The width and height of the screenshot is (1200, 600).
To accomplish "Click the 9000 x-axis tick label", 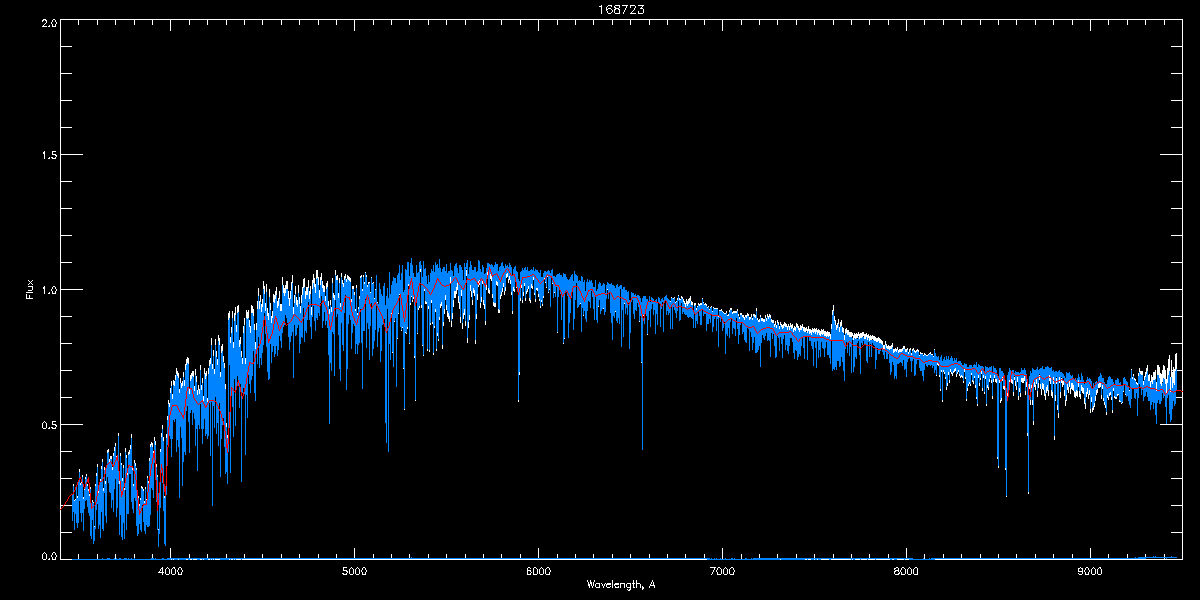I will [x=1090, y=572].
